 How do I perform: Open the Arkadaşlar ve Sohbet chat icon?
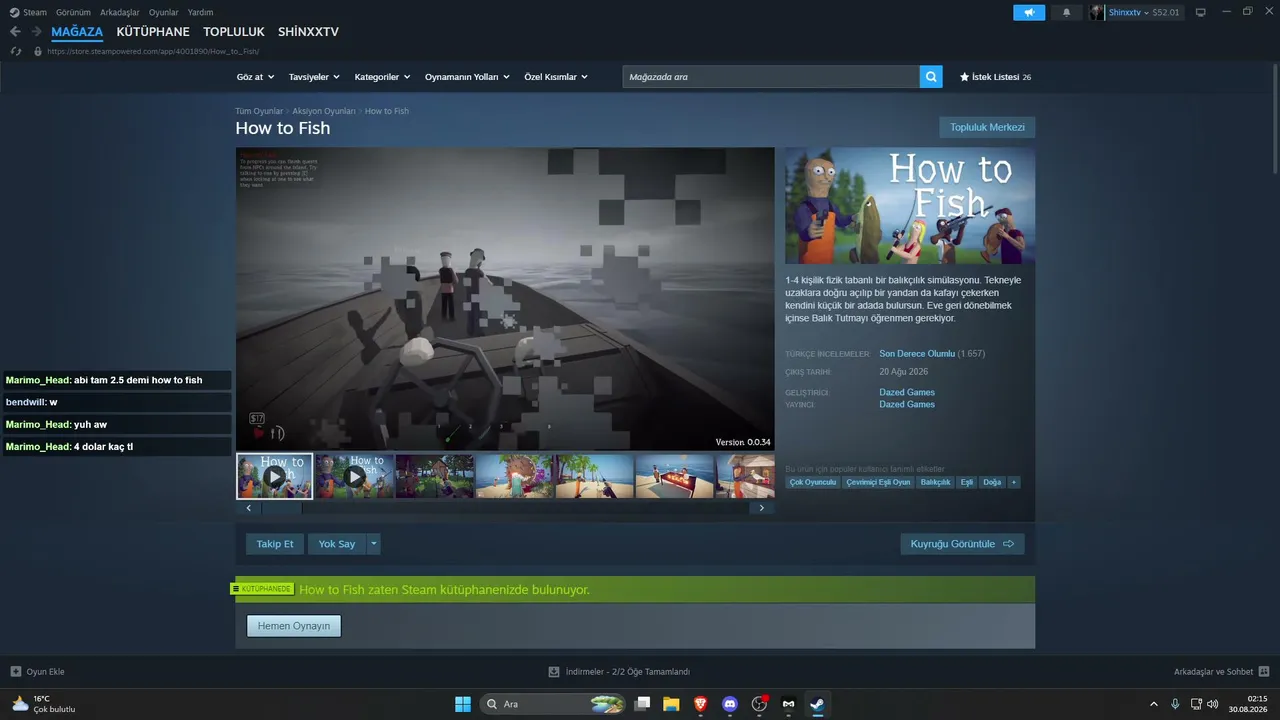(x=1264, y=672)
